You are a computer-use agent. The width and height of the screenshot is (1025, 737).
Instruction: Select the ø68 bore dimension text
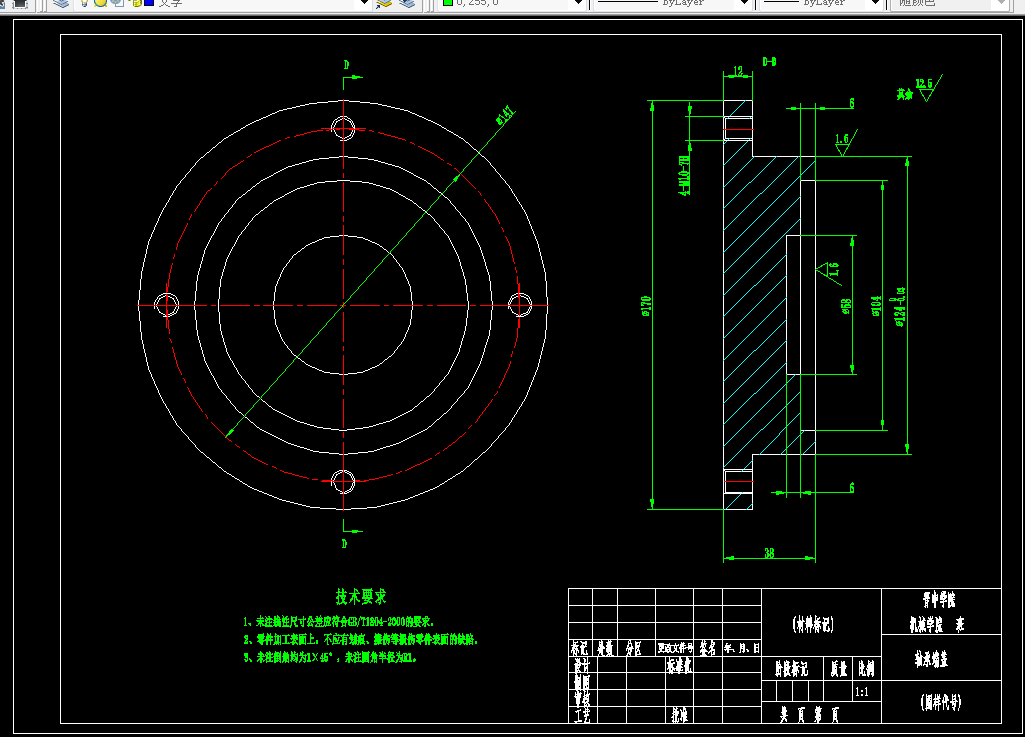tap(847, 306)
